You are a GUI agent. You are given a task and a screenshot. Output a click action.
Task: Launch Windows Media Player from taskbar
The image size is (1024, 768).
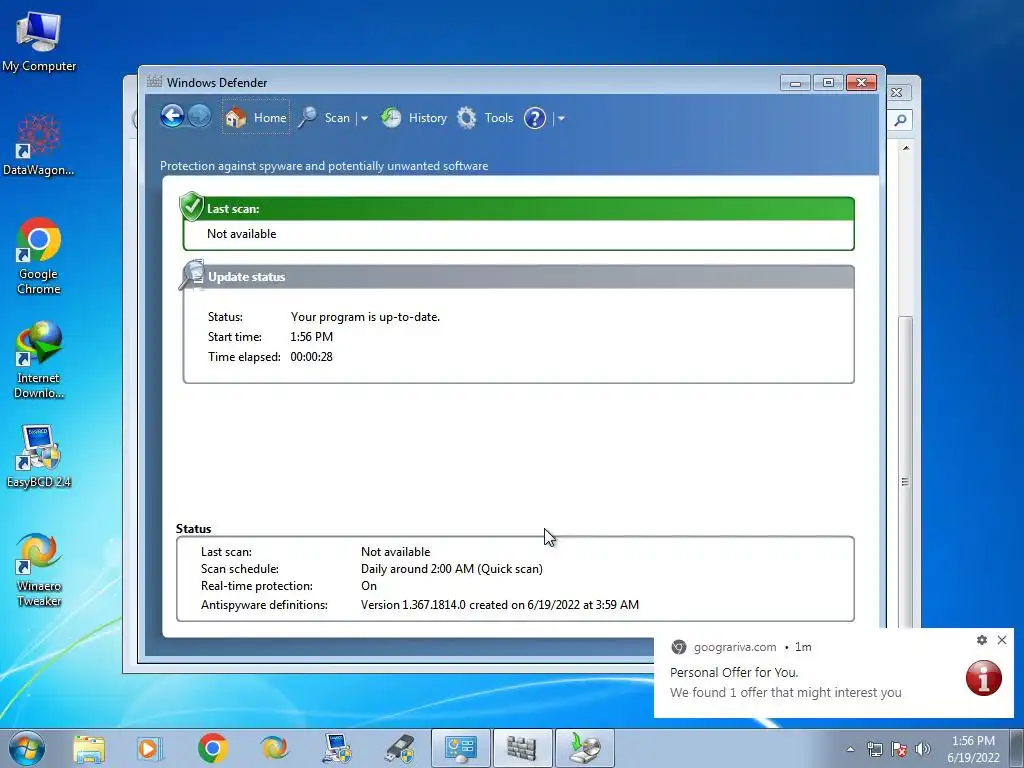150,748
